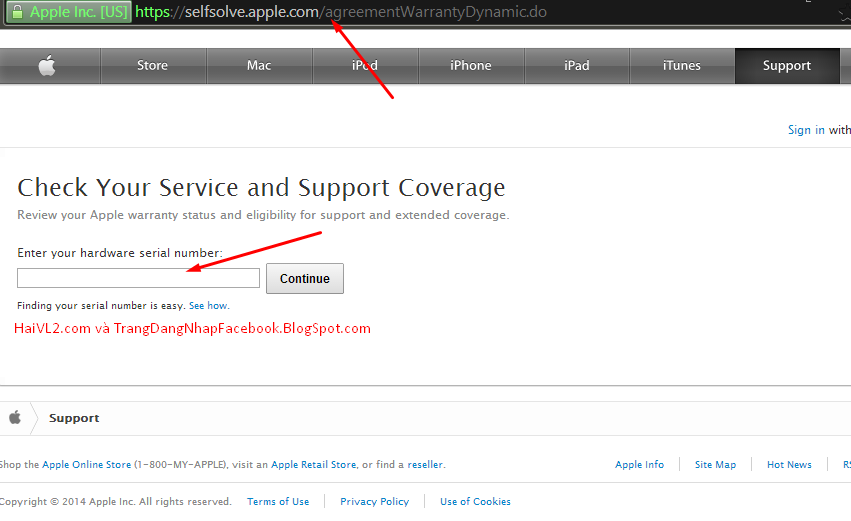
Task: Select the Support navigation tab
Action: point(787,66)
